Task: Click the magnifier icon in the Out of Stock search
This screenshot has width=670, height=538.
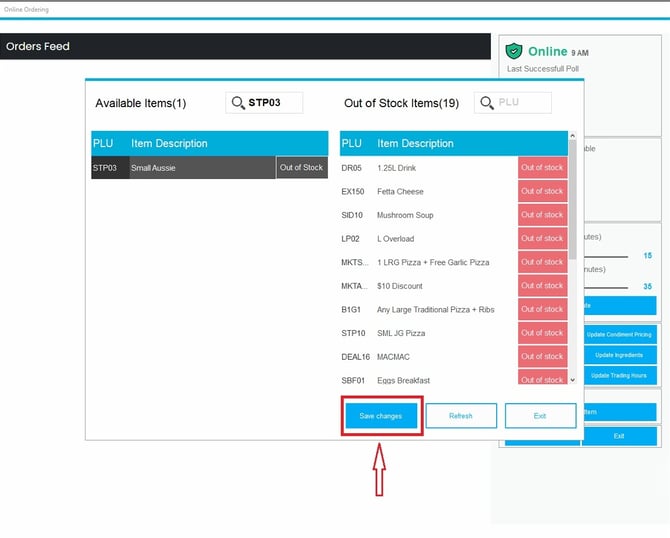Action: [487, 103]
